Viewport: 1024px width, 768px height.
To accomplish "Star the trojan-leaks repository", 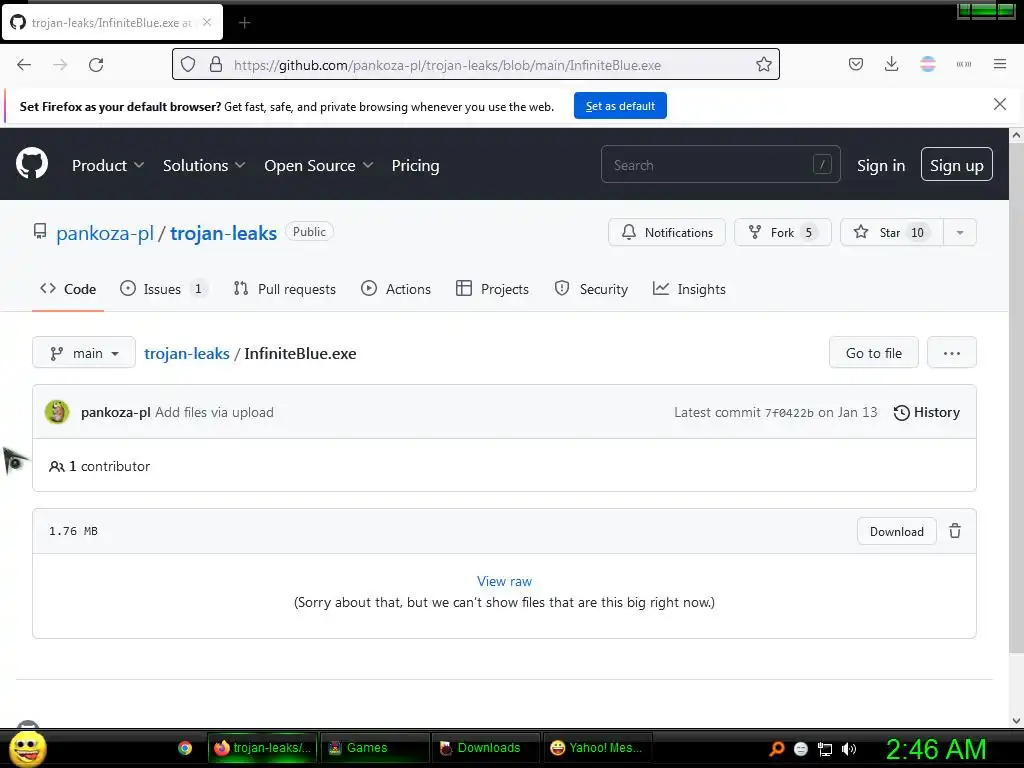I will tap(892, 232).
